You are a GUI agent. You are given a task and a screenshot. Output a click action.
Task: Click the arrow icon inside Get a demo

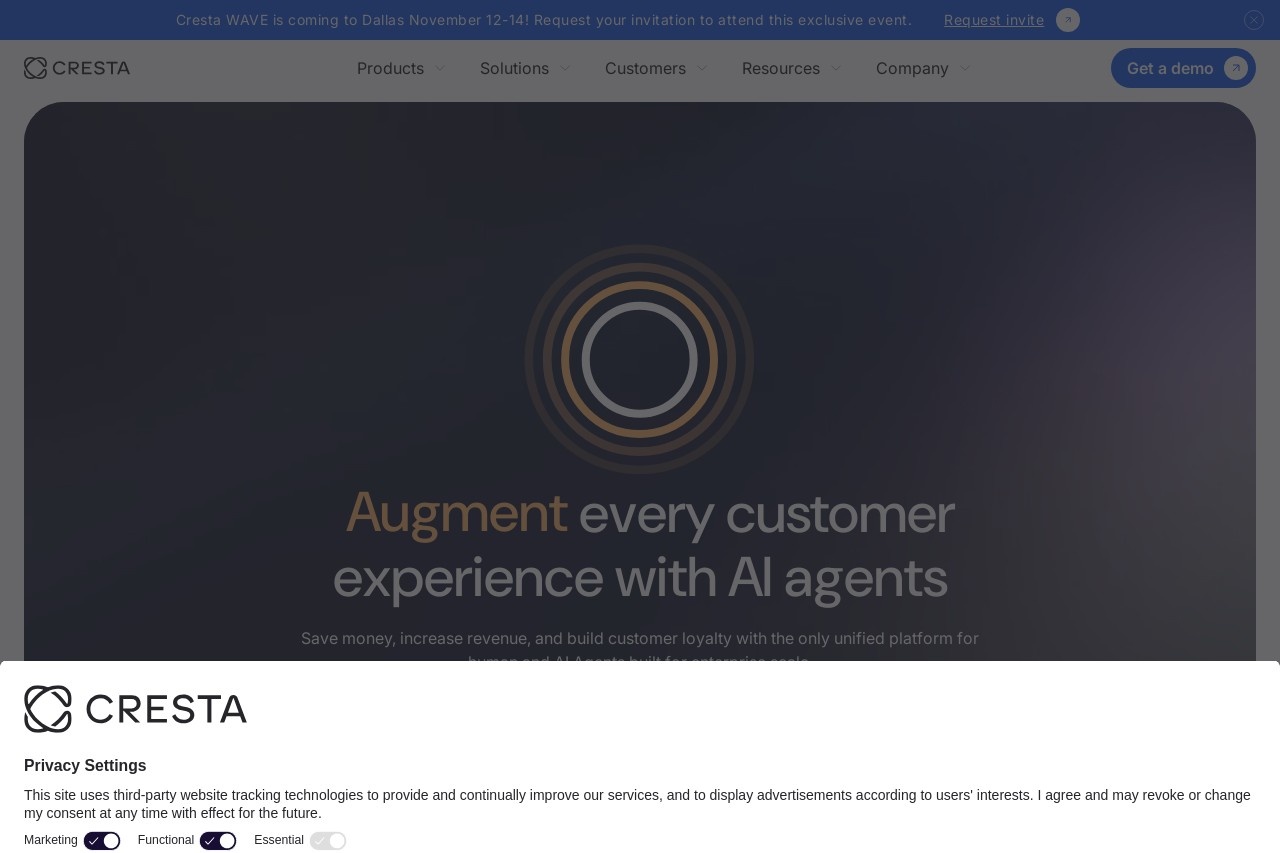tap(1236, 68)
